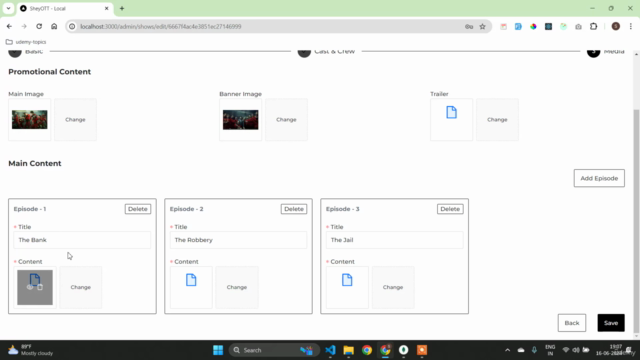This screenshot has height=360, width=640.
Task: Go to browser home page
Action: (x=54, y=27)
